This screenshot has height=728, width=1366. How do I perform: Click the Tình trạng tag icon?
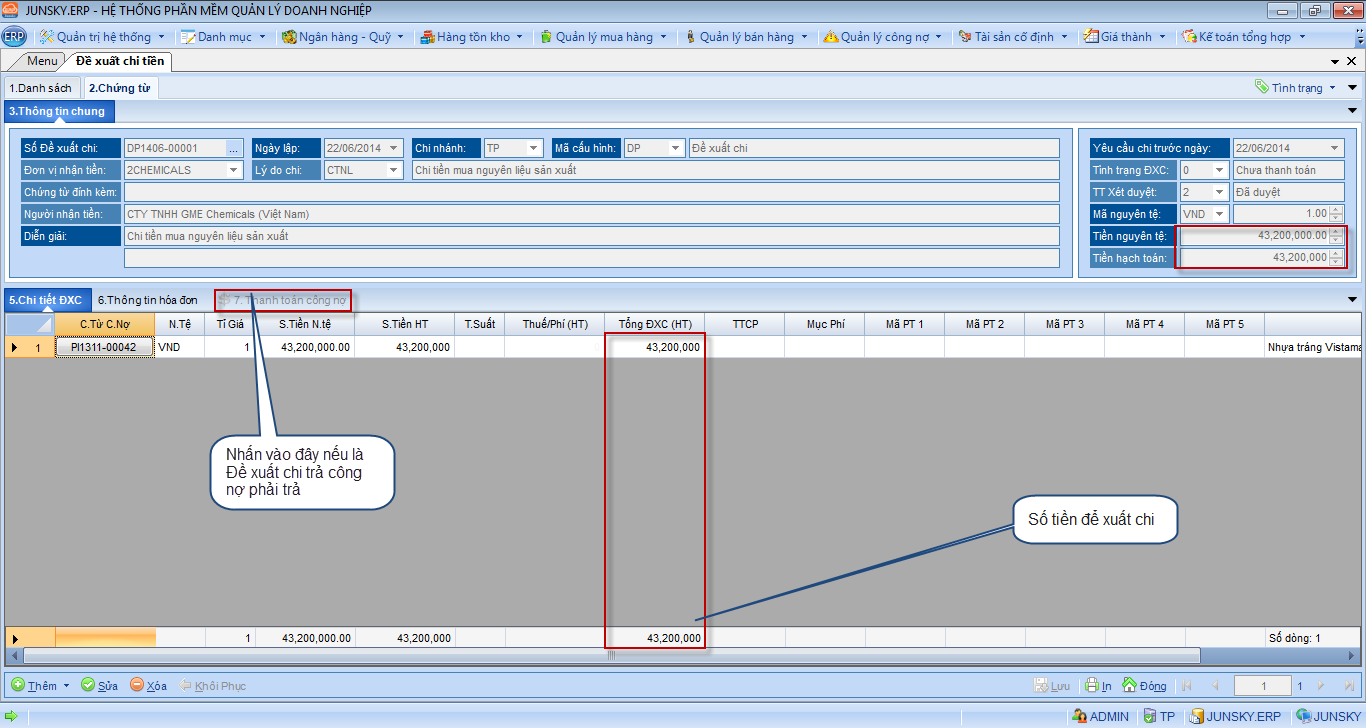pos(1262,88)
